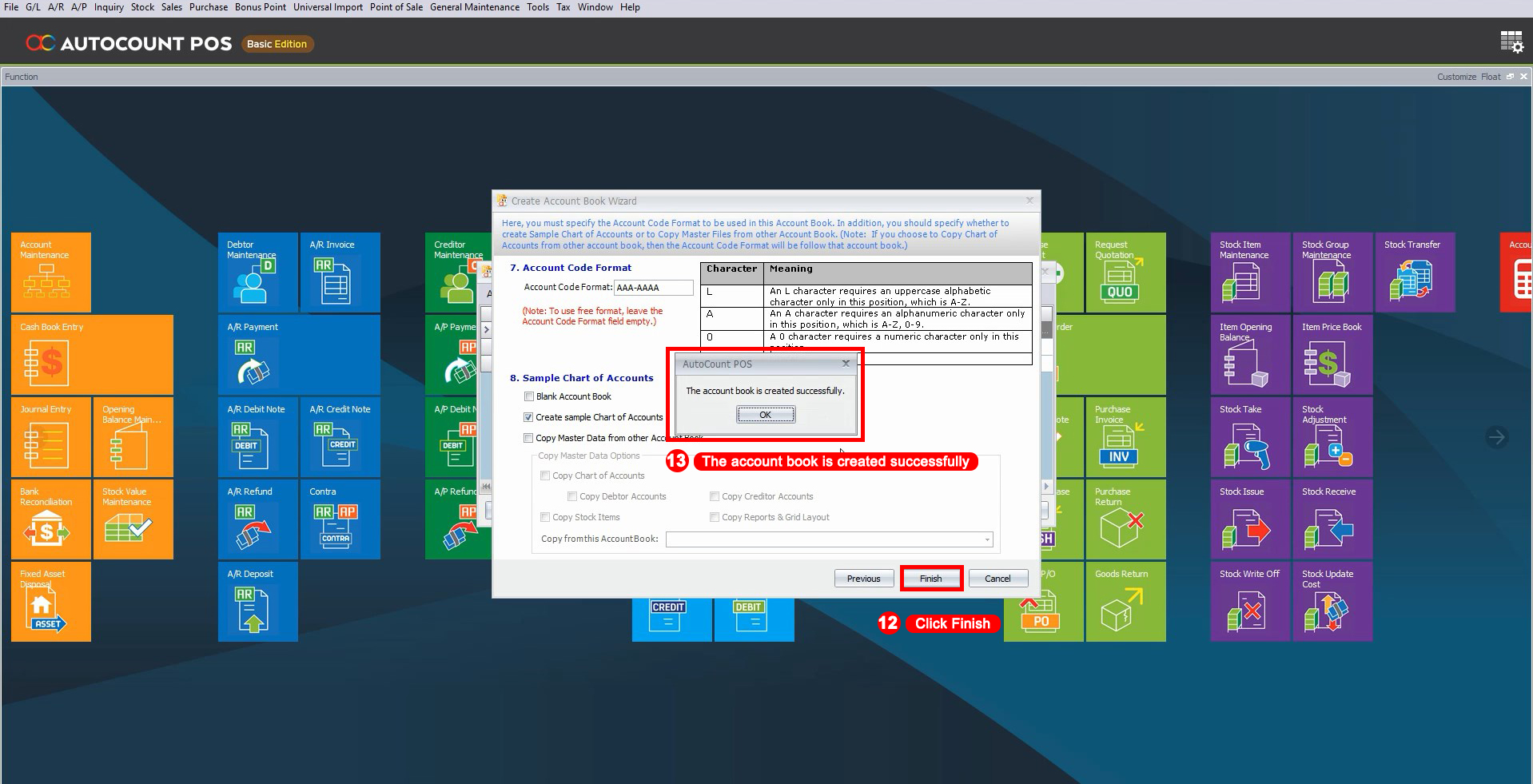Tick Copy Master Data from other Account Book

528,438
